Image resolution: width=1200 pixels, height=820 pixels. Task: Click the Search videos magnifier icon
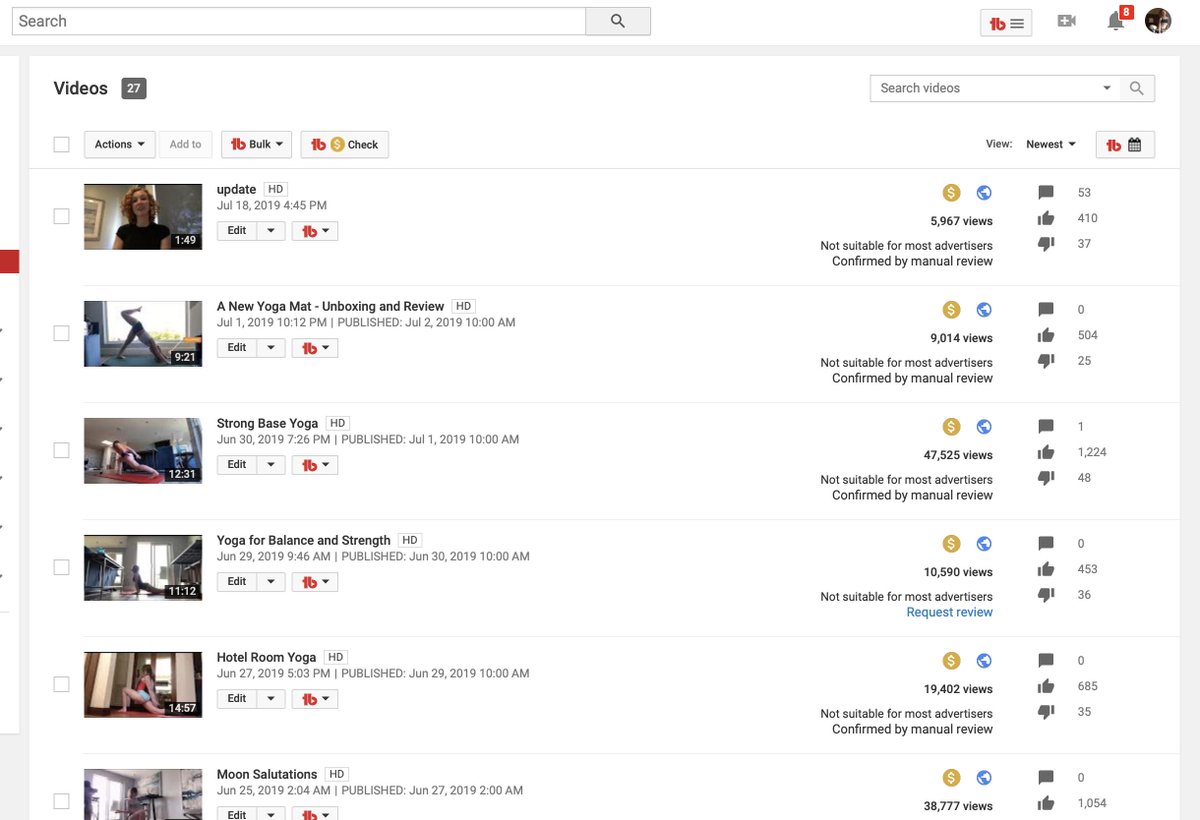point(1137,88)
